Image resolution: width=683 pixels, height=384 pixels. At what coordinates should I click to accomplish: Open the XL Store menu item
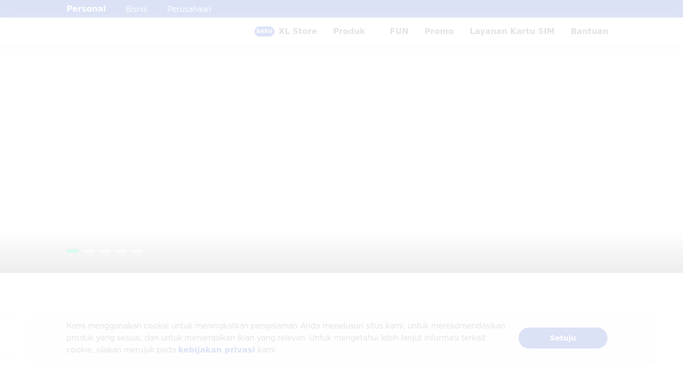tap(298, 31)
